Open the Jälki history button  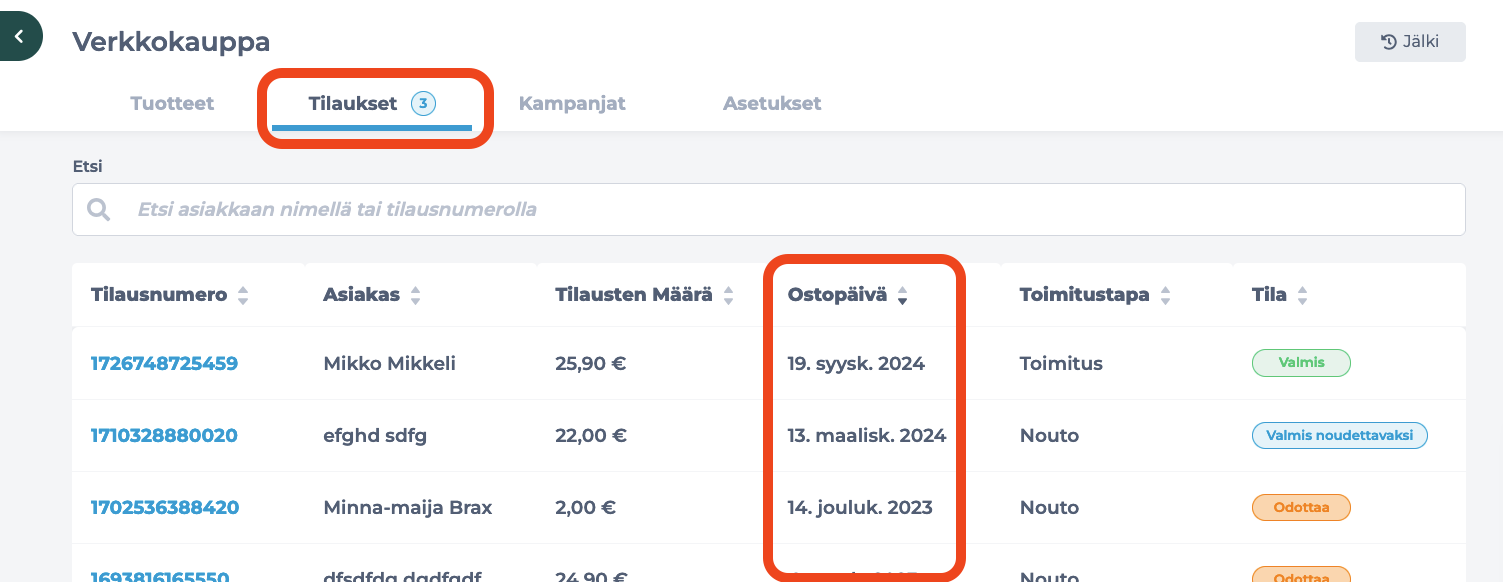pyautogui.click(x=1410, y=42)
